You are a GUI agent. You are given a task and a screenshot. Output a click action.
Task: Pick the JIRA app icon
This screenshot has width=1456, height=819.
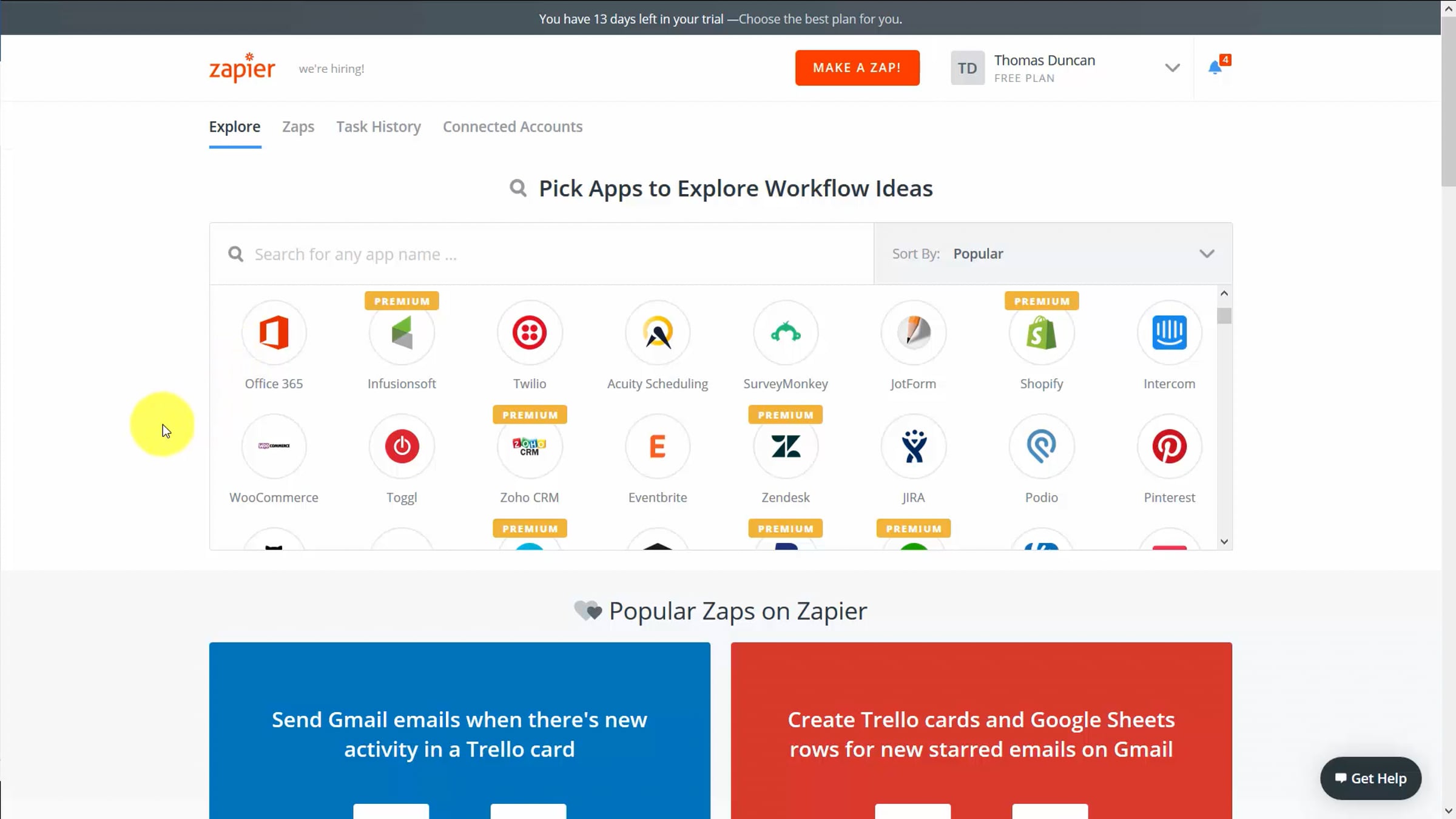coord(914,447)
